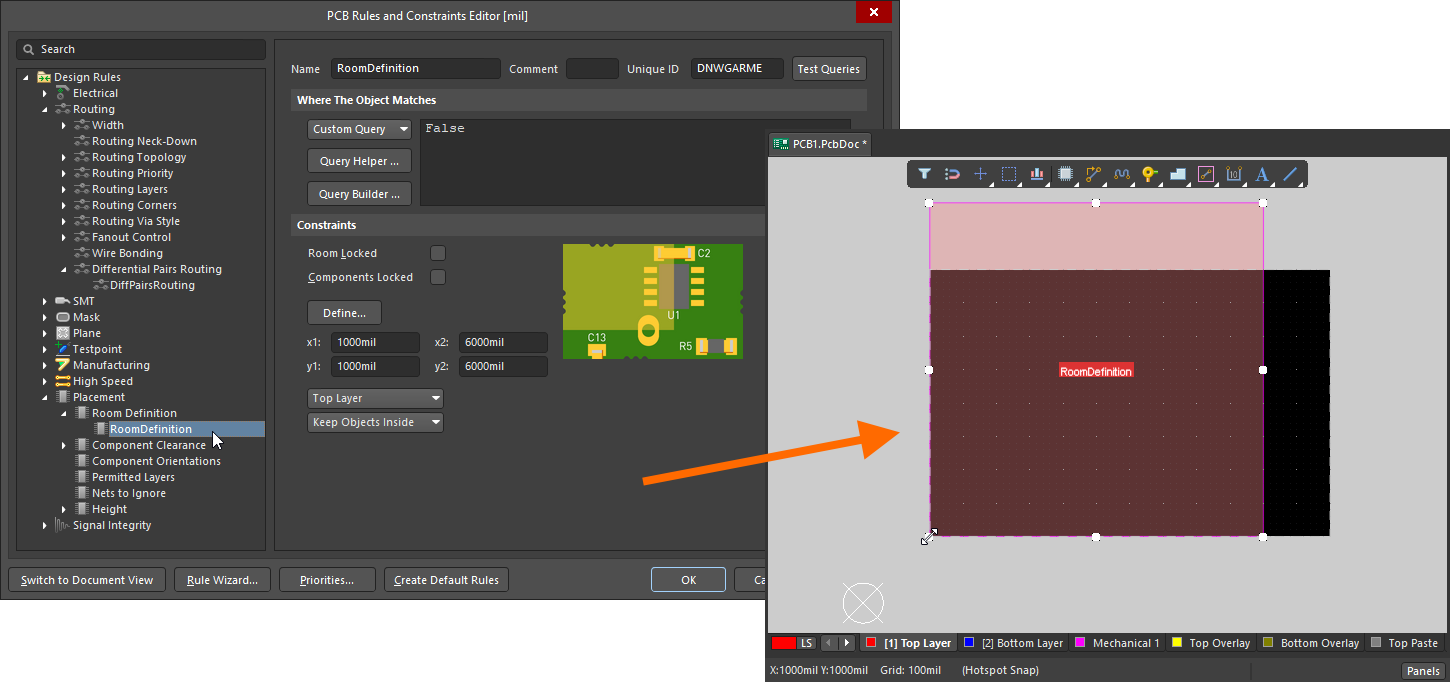This screenshot has width=1450, height=682.
Task: Open rule Priorities dialog
Action: (327, 580)
